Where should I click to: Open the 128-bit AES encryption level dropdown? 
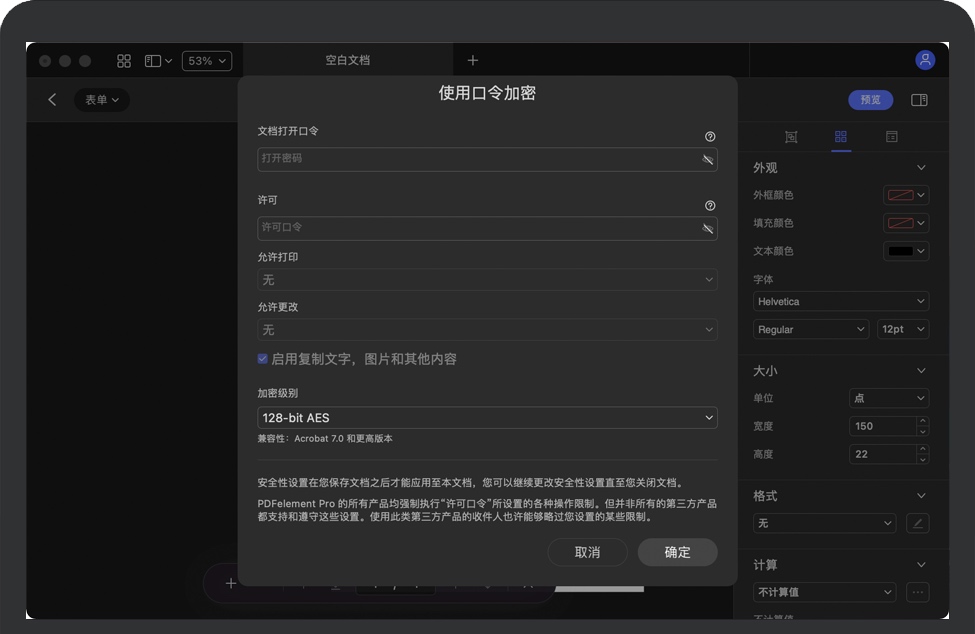487,417
